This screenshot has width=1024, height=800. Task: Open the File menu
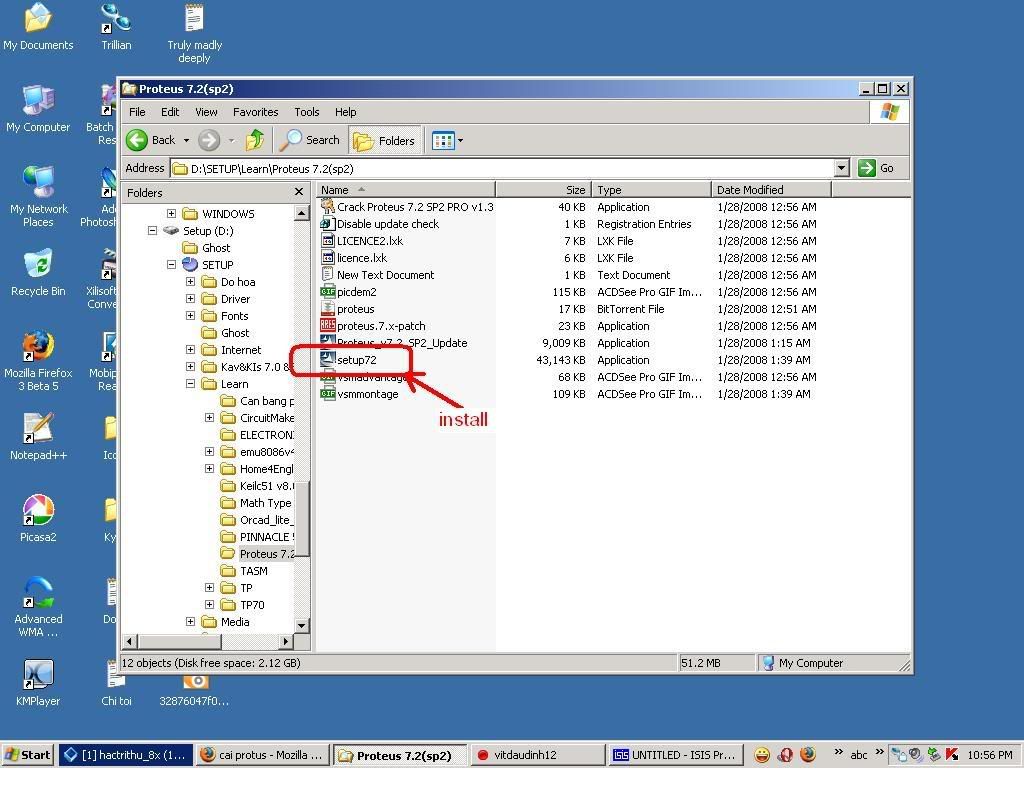point(137,112)
